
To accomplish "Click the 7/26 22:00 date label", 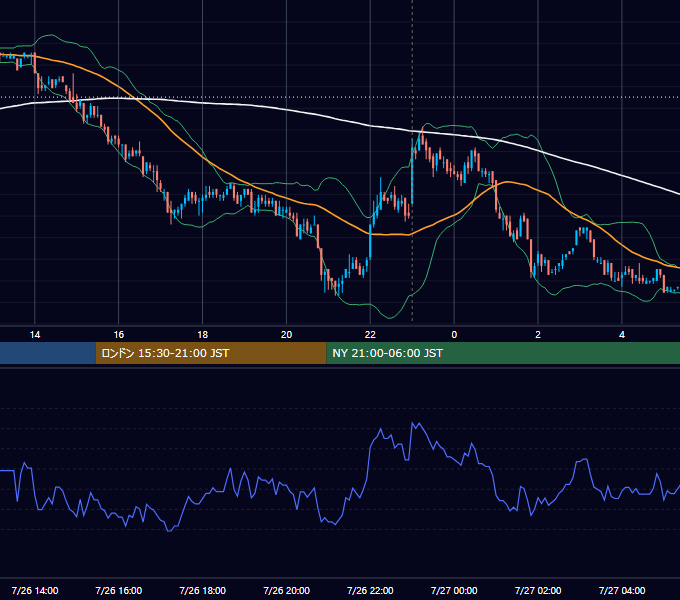I will click(x=370, y=590).
